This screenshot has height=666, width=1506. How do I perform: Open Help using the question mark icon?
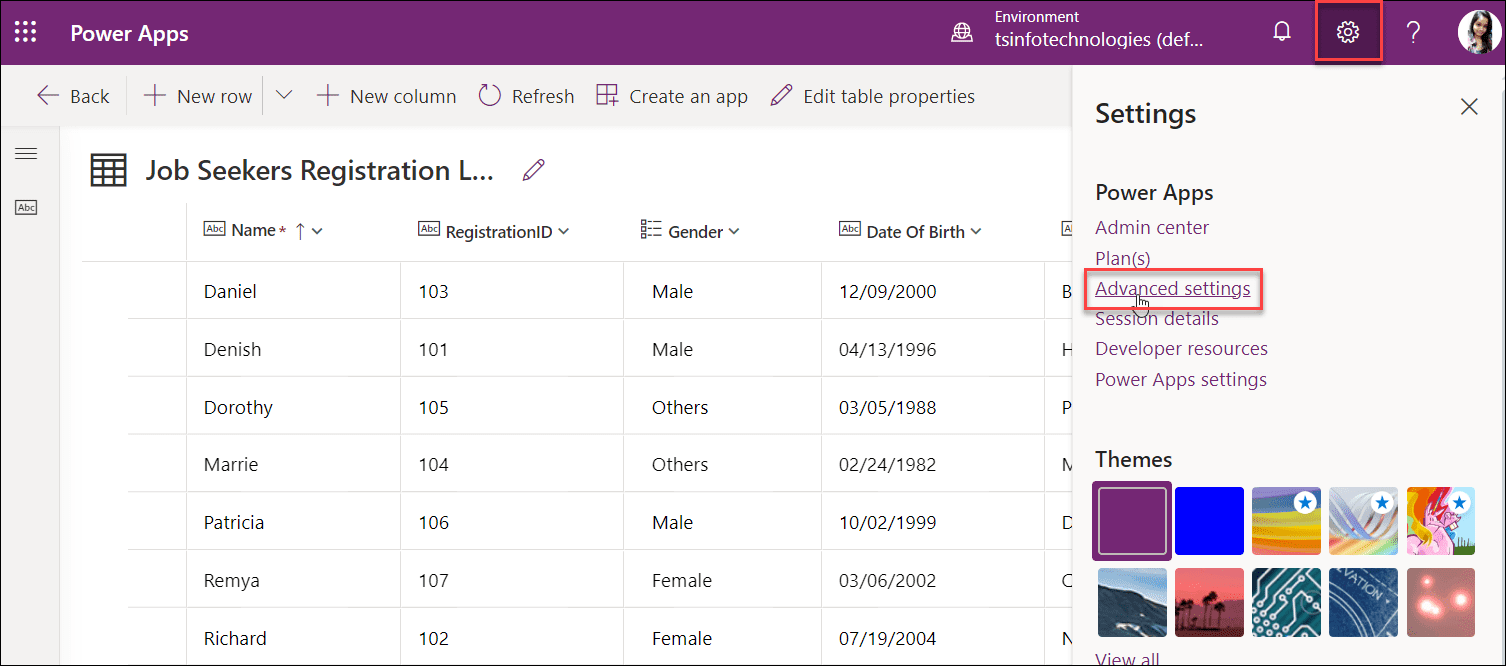[x=1413, y=31]
